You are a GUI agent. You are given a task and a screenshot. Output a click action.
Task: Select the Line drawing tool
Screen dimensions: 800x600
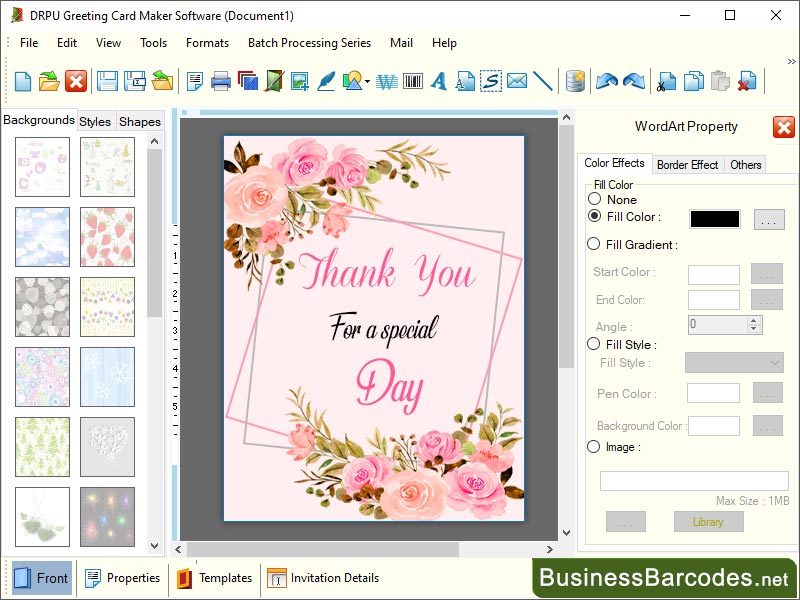[x=542, y=82]
